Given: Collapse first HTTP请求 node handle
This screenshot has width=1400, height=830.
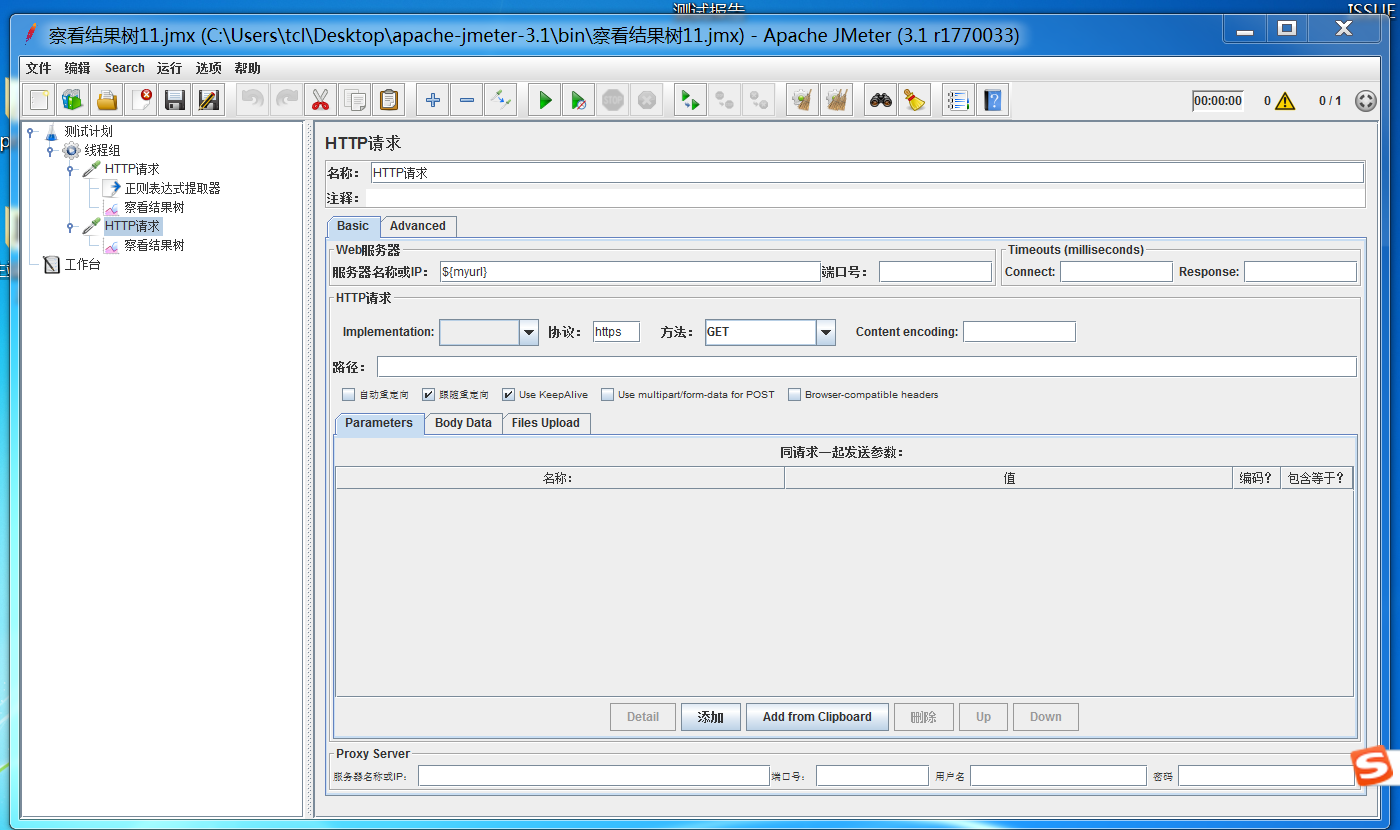Looking at the screenshot, I should 70,170.
